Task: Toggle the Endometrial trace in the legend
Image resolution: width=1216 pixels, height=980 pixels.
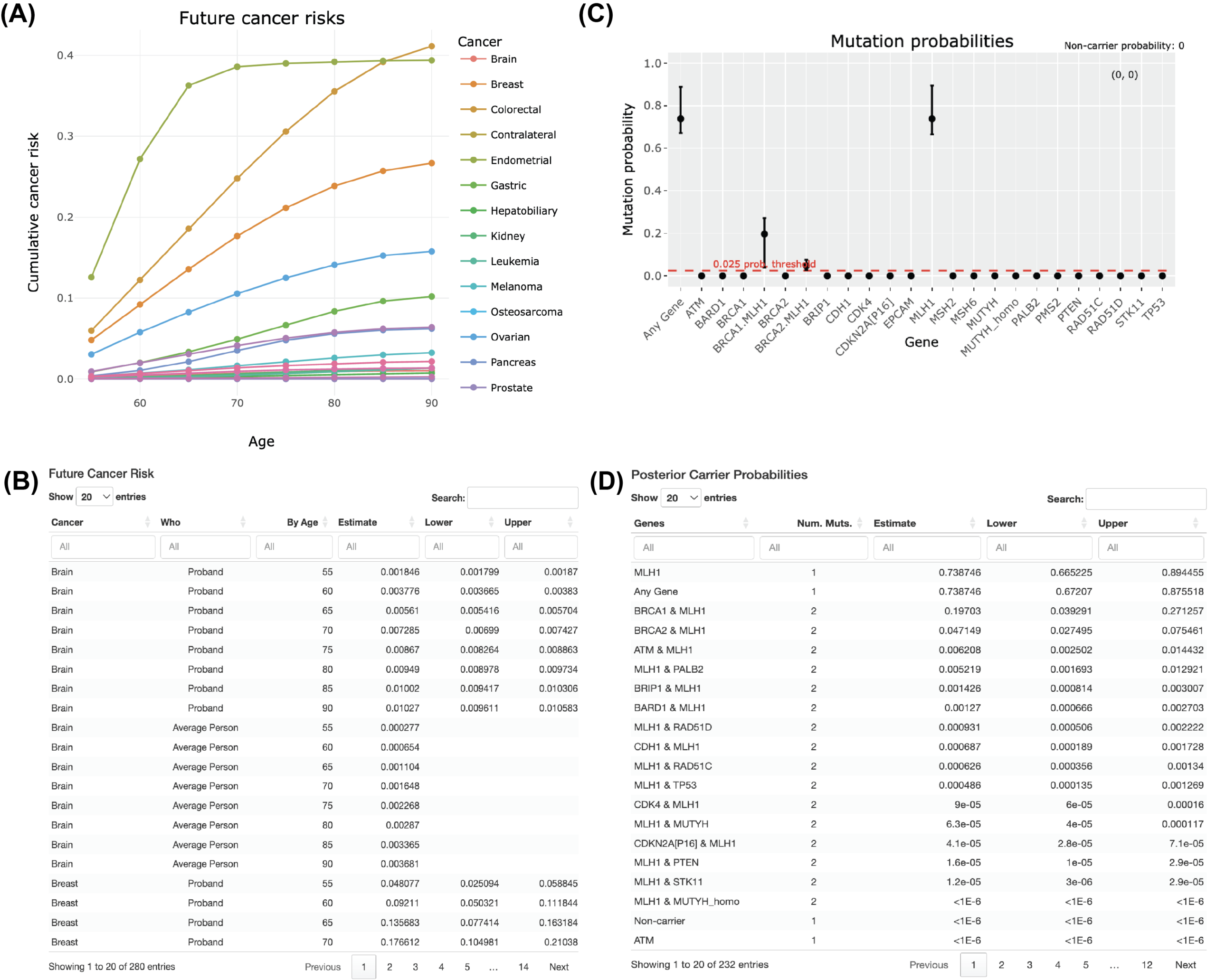Action: point(506,160)
